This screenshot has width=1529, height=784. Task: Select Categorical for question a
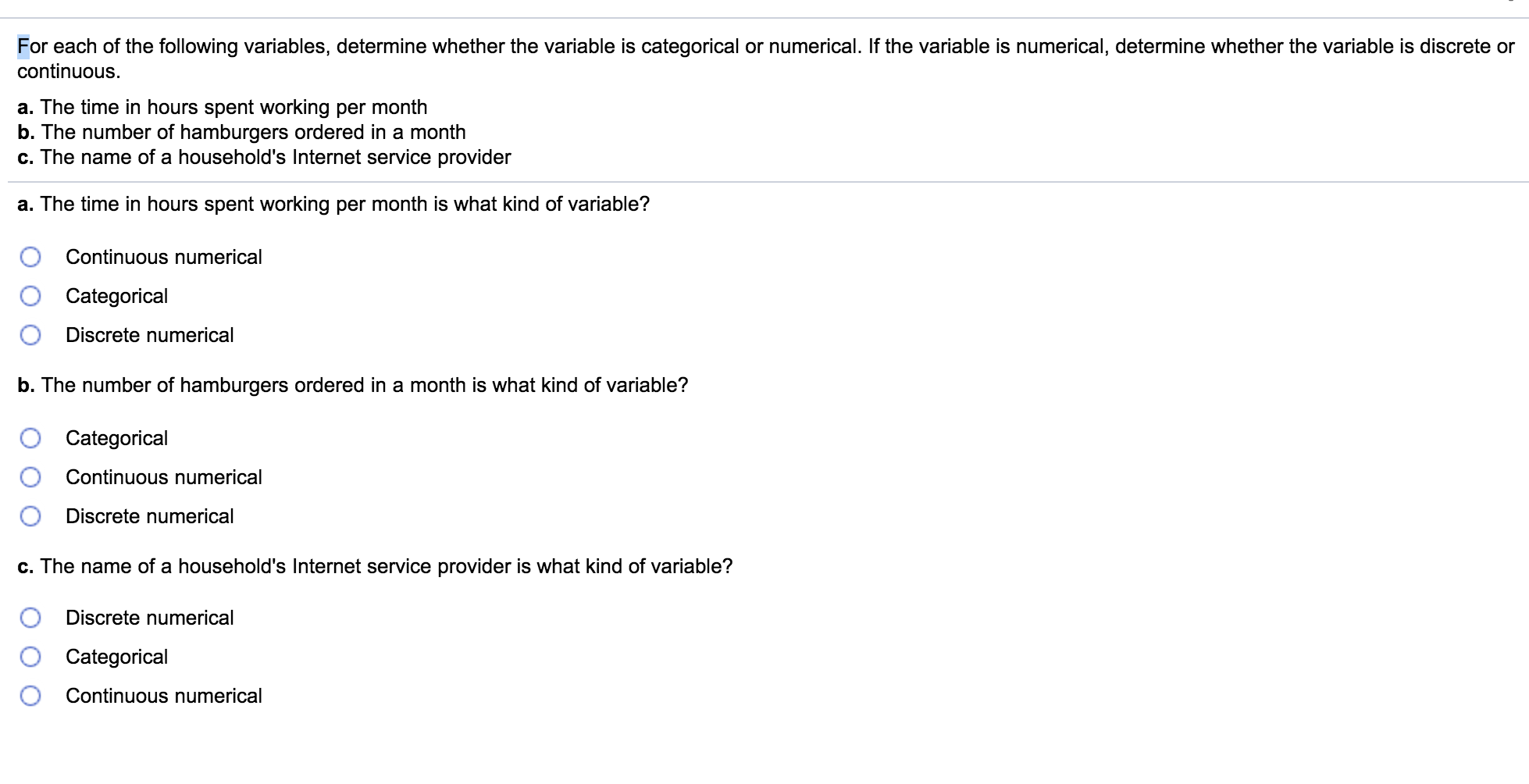coord(30,295)
